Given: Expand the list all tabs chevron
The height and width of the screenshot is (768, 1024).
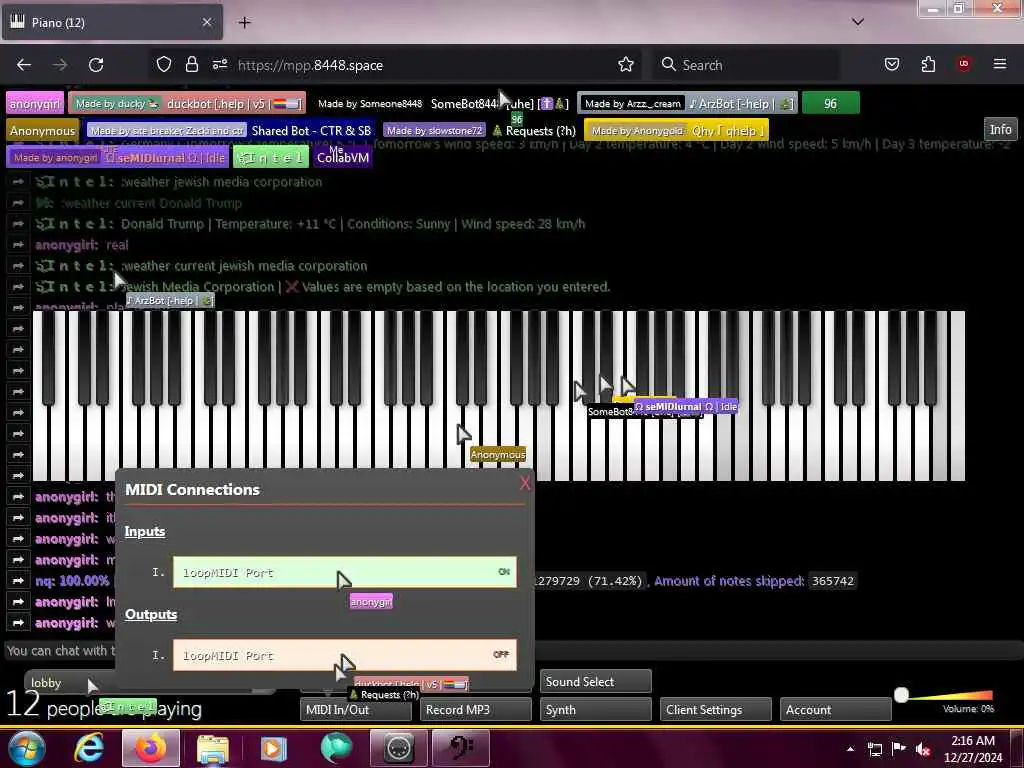Looking at the screenshot, I should tap(857, 22).
